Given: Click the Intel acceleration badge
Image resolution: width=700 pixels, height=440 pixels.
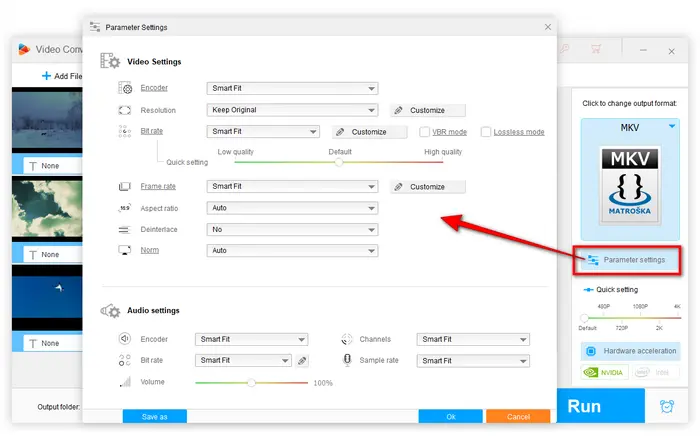Looking at the screenshot, I should click(x=655, y=372).
